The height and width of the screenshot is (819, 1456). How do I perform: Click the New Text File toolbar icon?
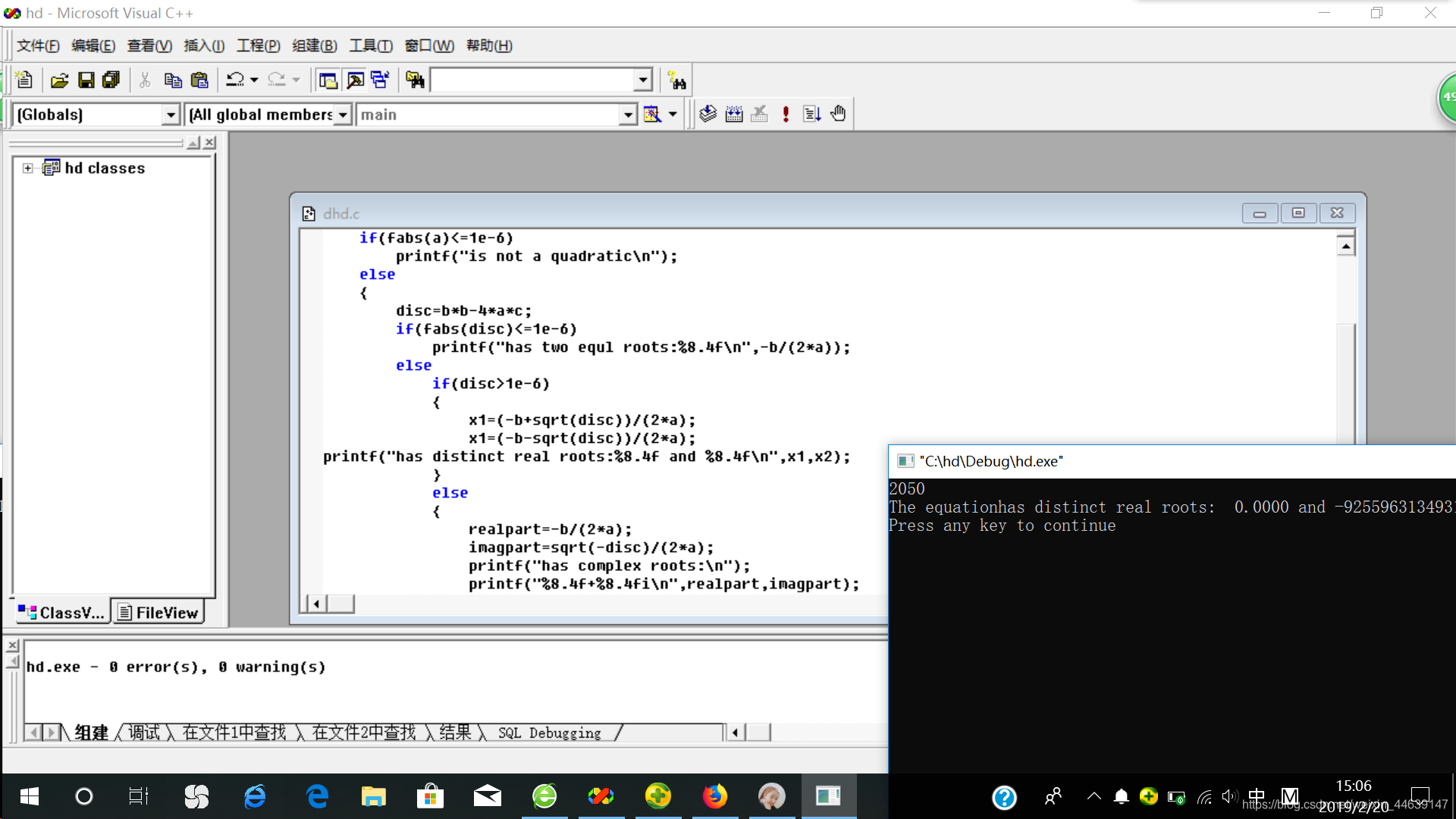point(24,80)
